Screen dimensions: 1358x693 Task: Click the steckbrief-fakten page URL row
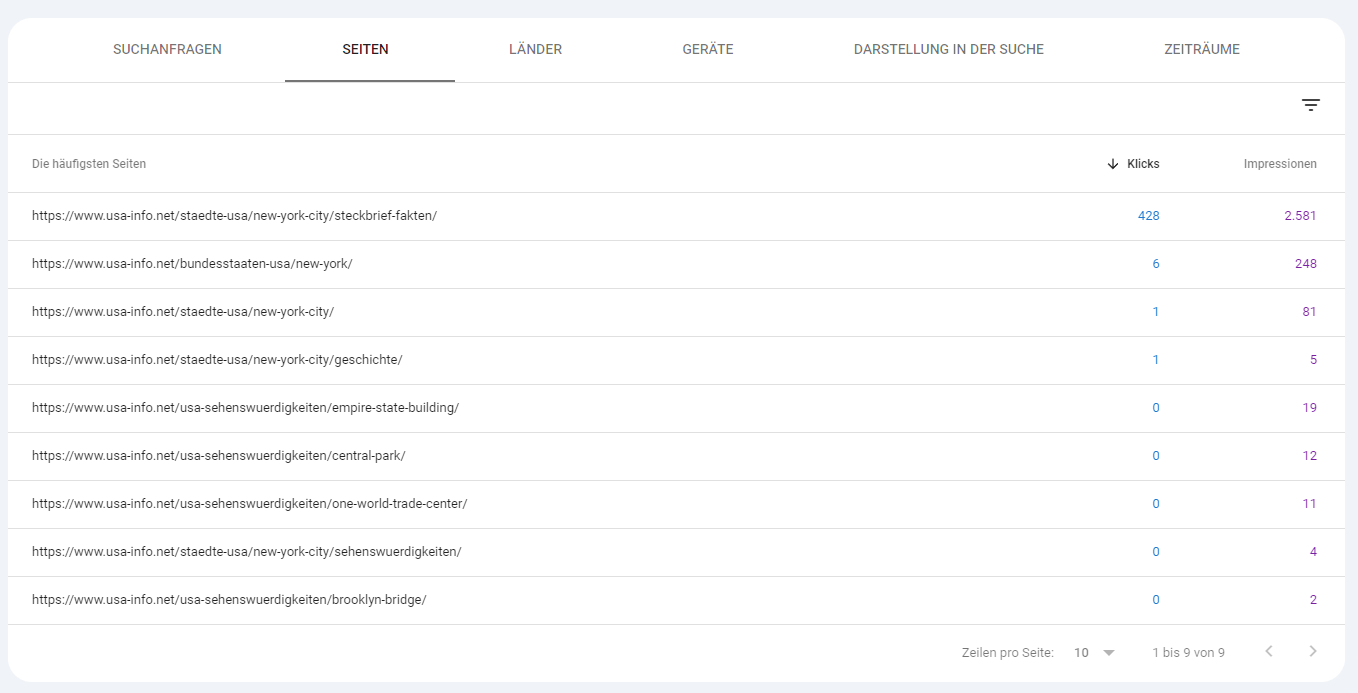tap(234, 216)
